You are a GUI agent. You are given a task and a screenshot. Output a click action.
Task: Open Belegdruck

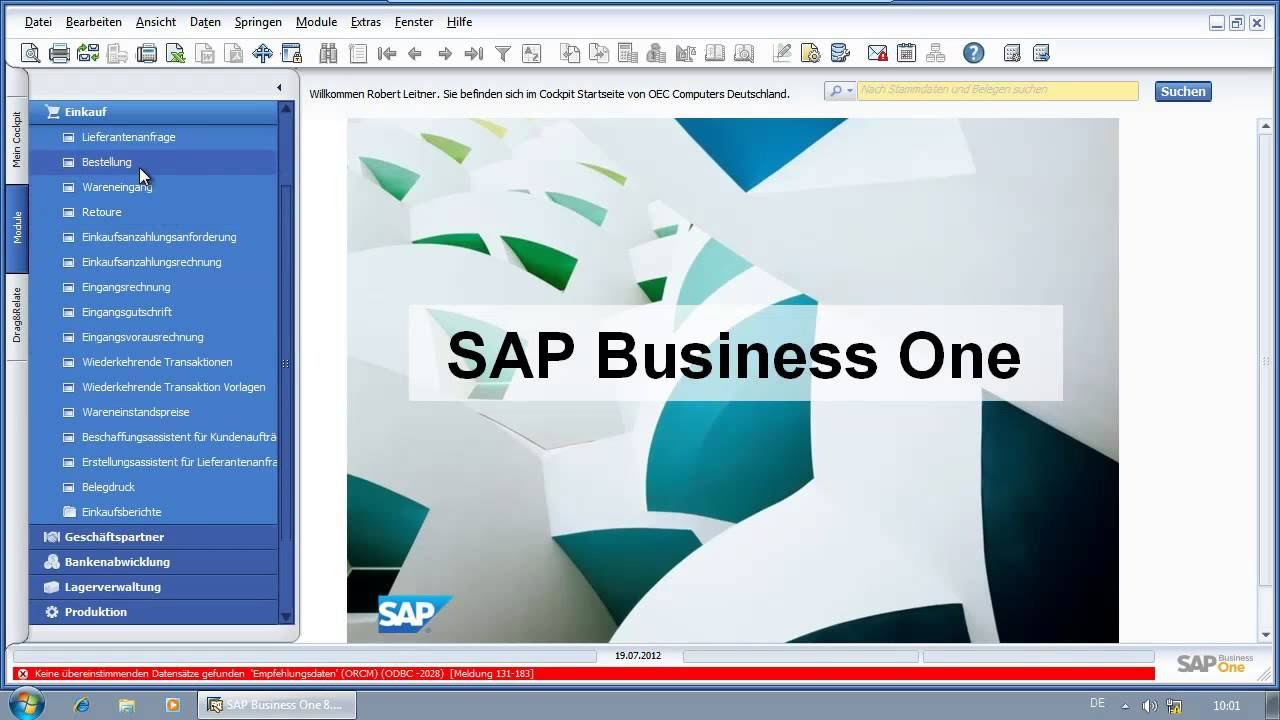click(108, 487)
